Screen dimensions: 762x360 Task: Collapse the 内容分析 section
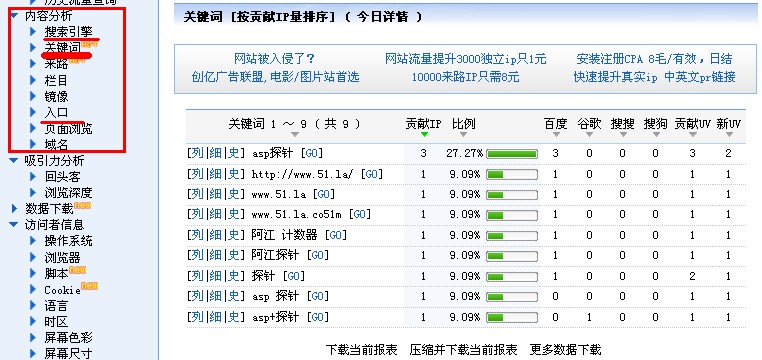(x=14, y=16)
